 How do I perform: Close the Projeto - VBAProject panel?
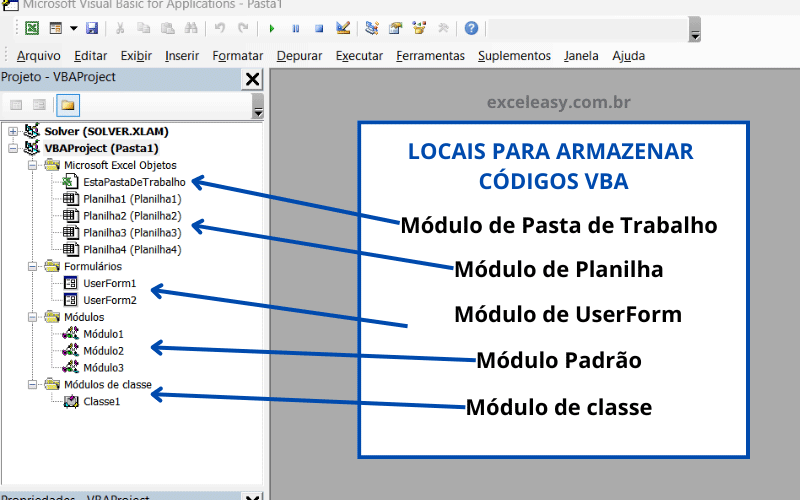(253, 79)
